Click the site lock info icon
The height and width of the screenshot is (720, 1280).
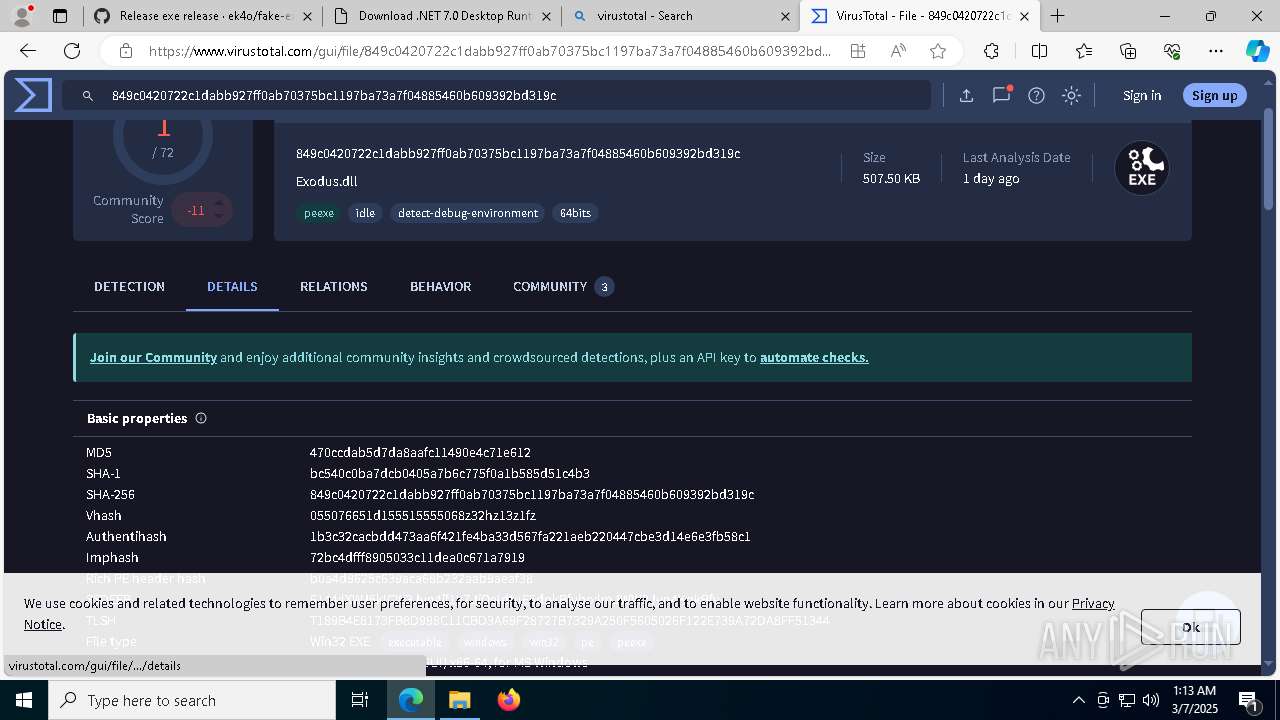125,51
